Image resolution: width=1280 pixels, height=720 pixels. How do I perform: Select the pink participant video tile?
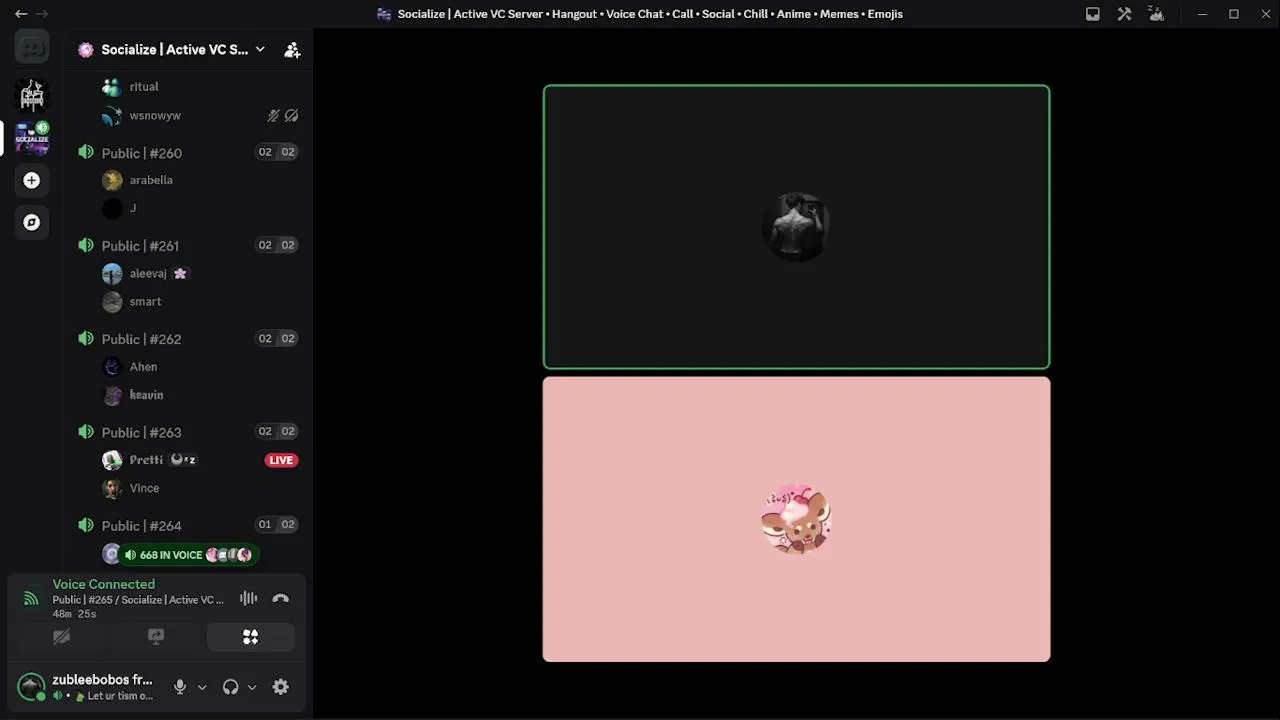click(x=796, y=519)
